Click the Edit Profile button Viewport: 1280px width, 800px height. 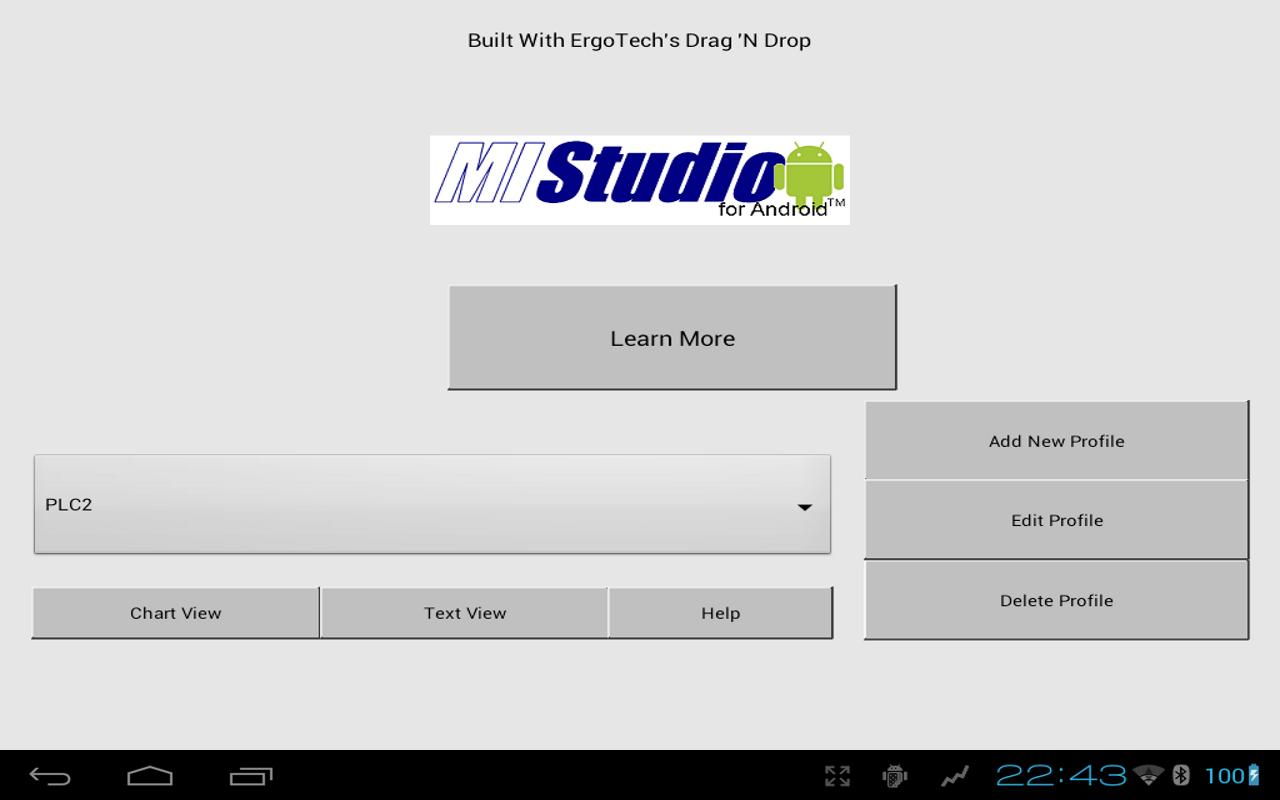1057,520
